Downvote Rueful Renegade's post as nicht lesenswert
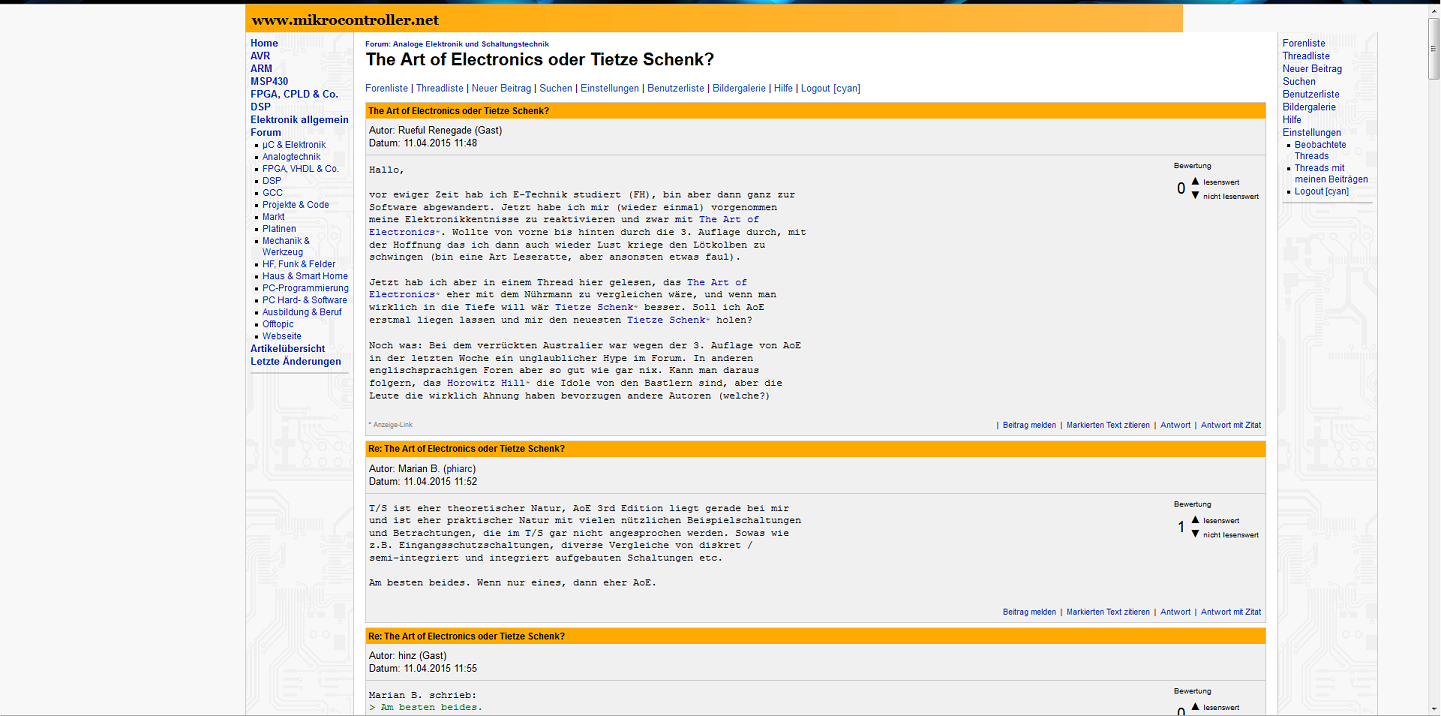Viewport: 1441px width, 716px height. pyautogui.click(x=1195, y=195)
